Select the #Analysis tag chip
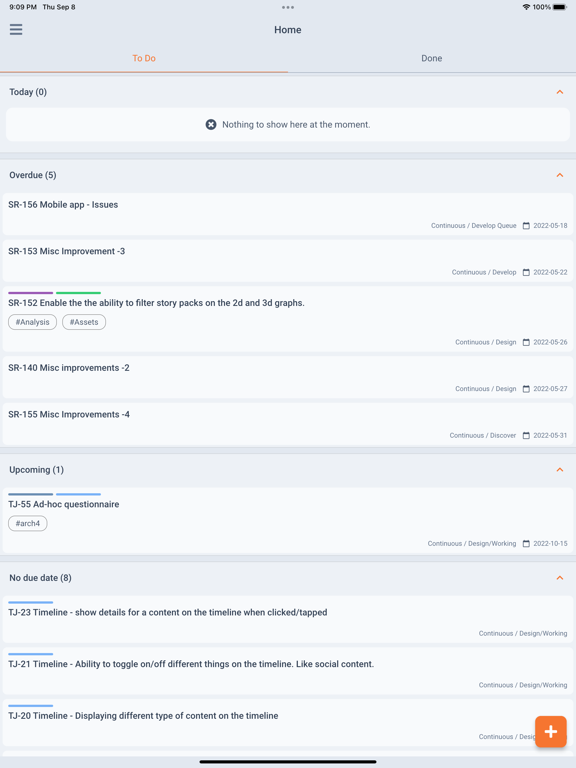576x768 pixels. point(32,322)
